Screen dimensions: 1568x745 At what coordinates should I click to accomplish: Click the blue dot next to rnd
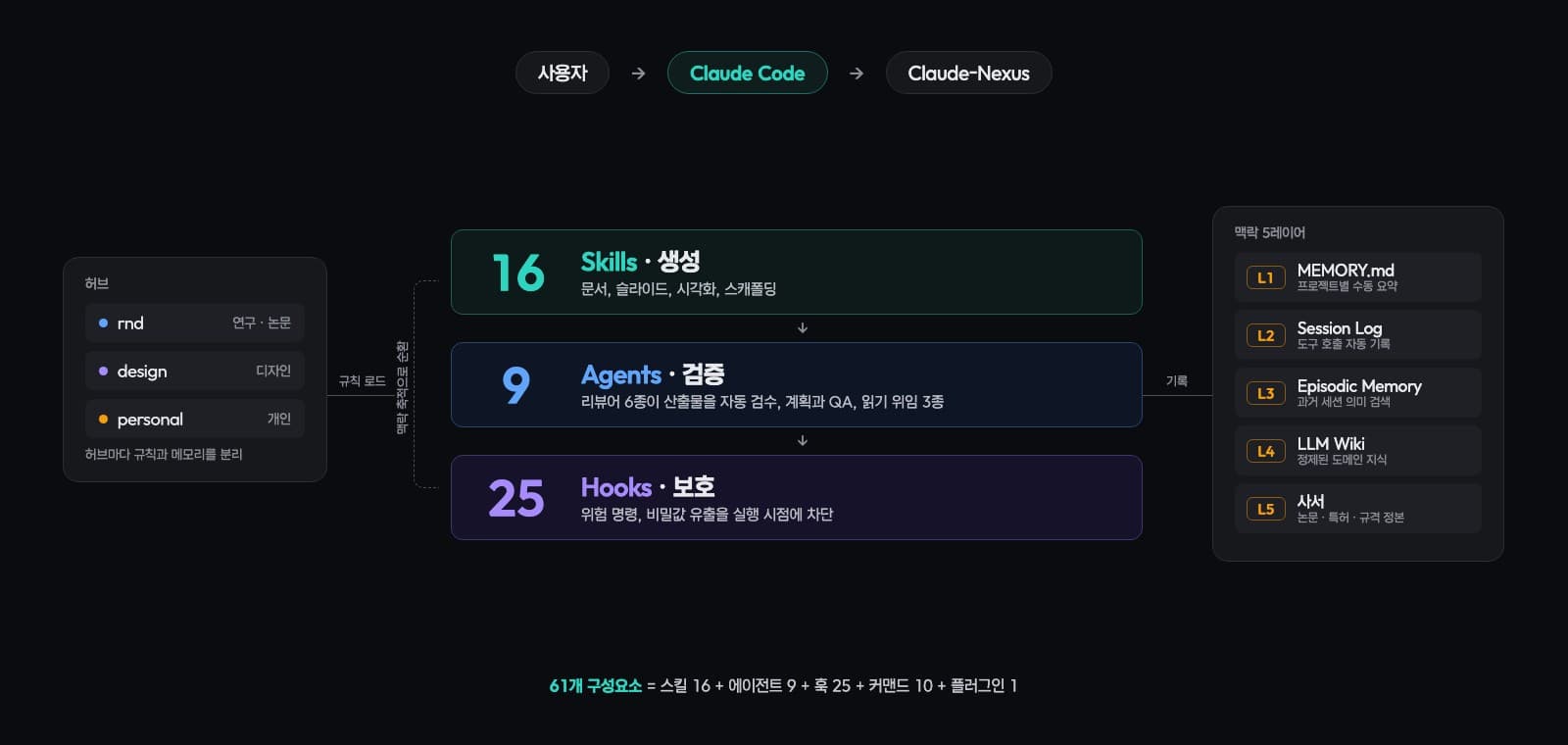tap(103, 323)
